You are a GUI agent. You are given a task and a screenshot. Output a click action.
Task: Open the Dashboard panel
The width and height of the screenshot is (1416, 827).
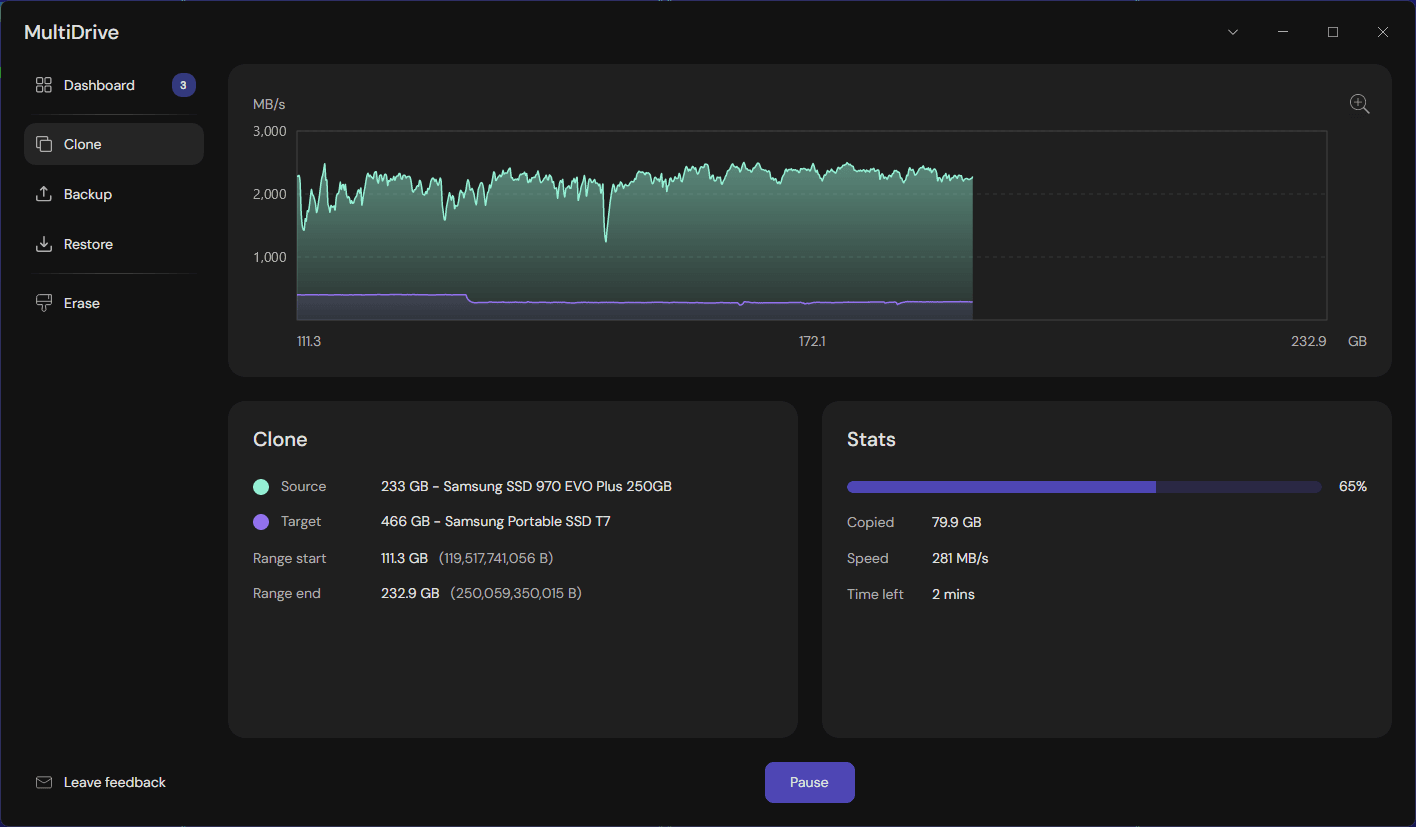click(99, 85)
